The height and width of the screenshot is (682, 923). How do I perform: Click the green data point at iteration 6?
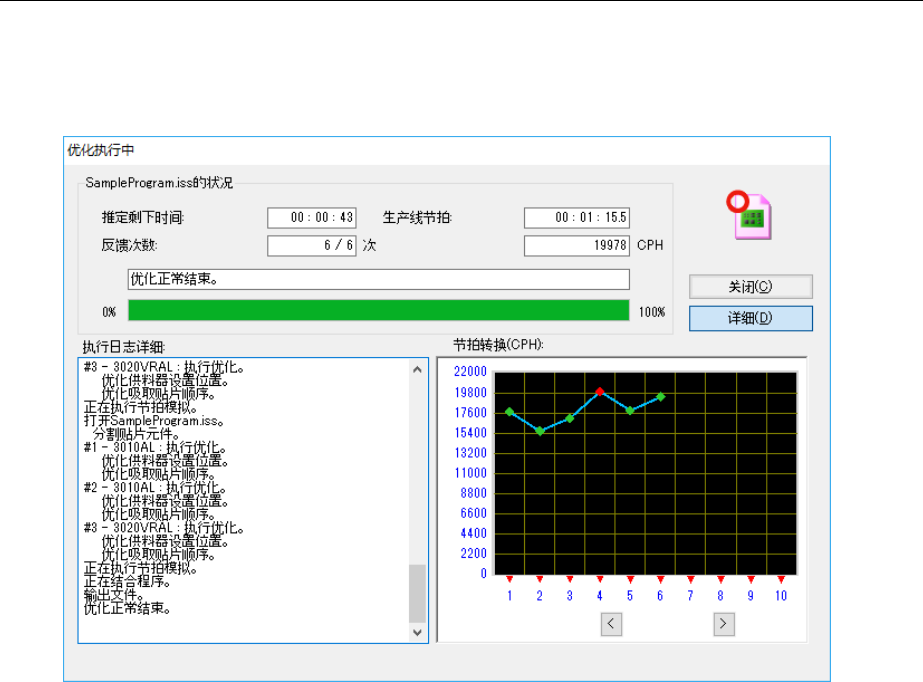pyautogui.click(x=660, y=397)
